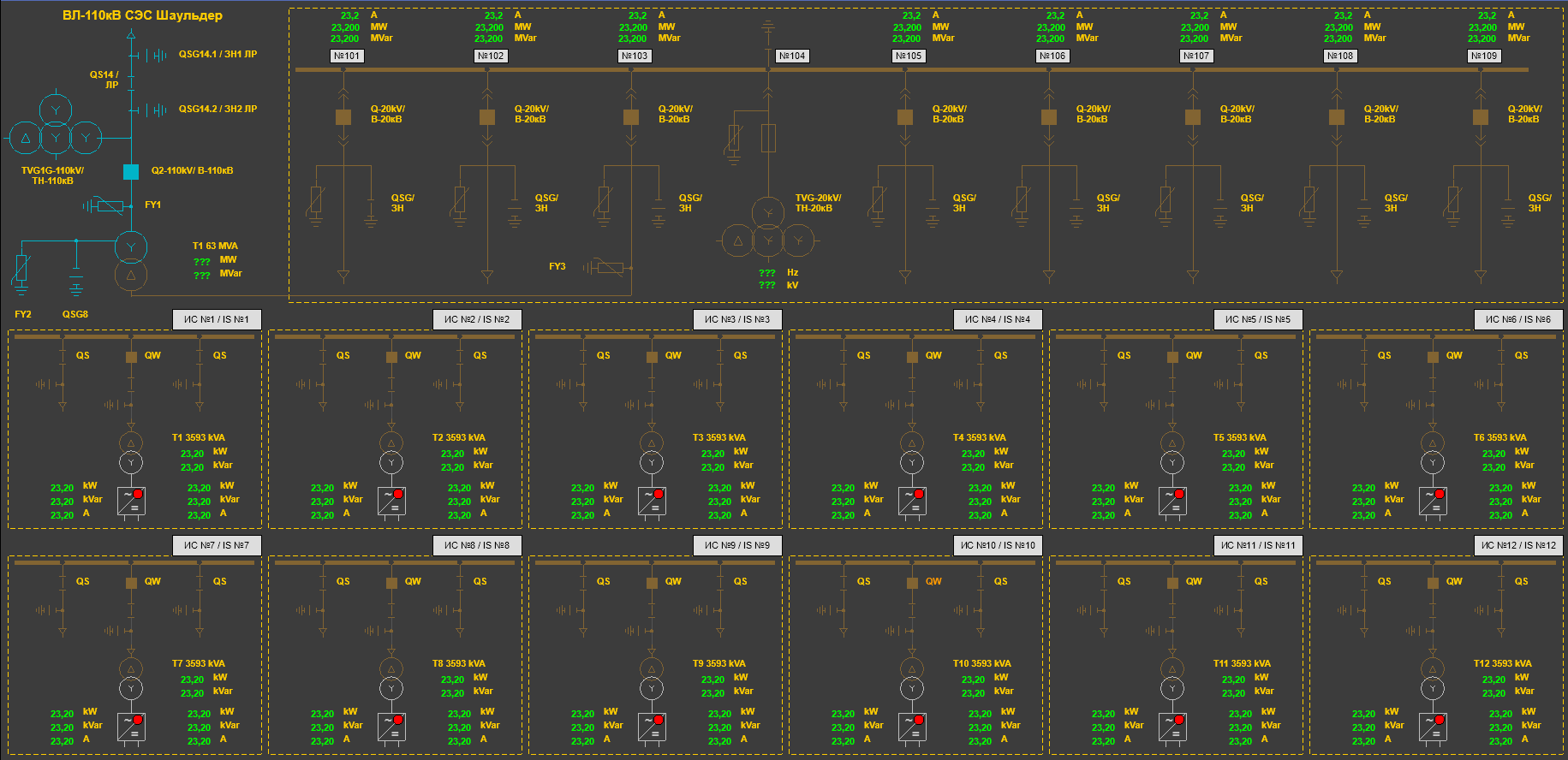This screenshot has width=1568, height=760.
Task: Open the ИС №7 / IS №7 panel header
Action: 217,545
